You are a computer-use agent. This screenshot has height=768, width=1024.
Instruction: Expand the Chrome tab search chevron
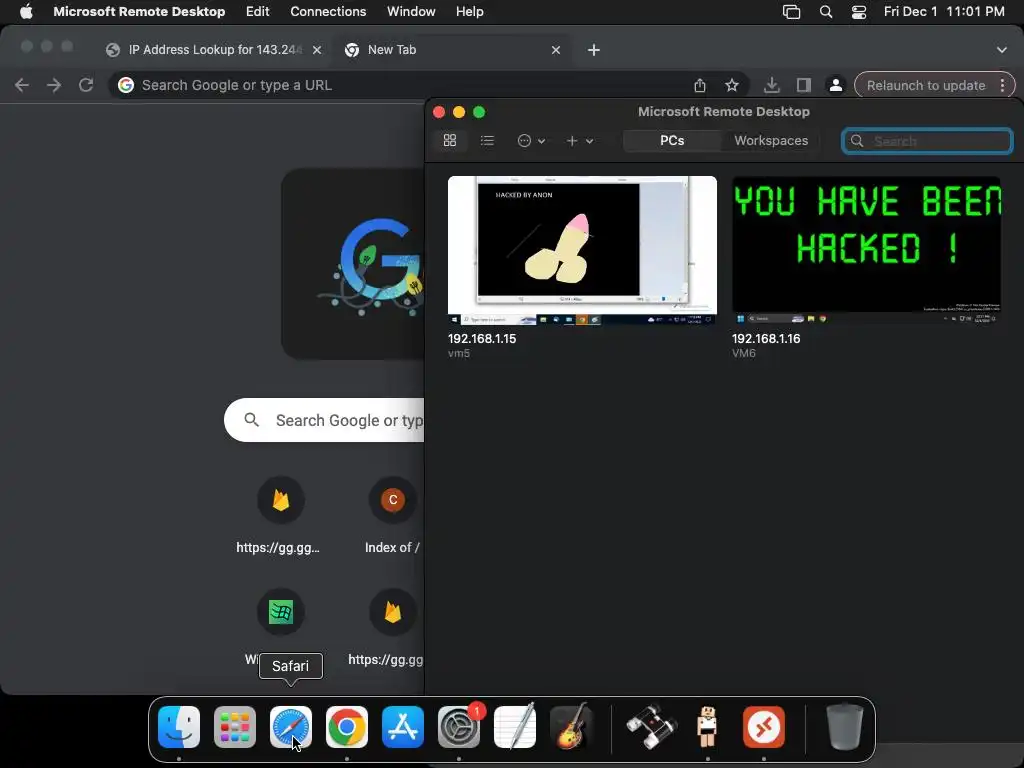click(x=1002, y=50)
